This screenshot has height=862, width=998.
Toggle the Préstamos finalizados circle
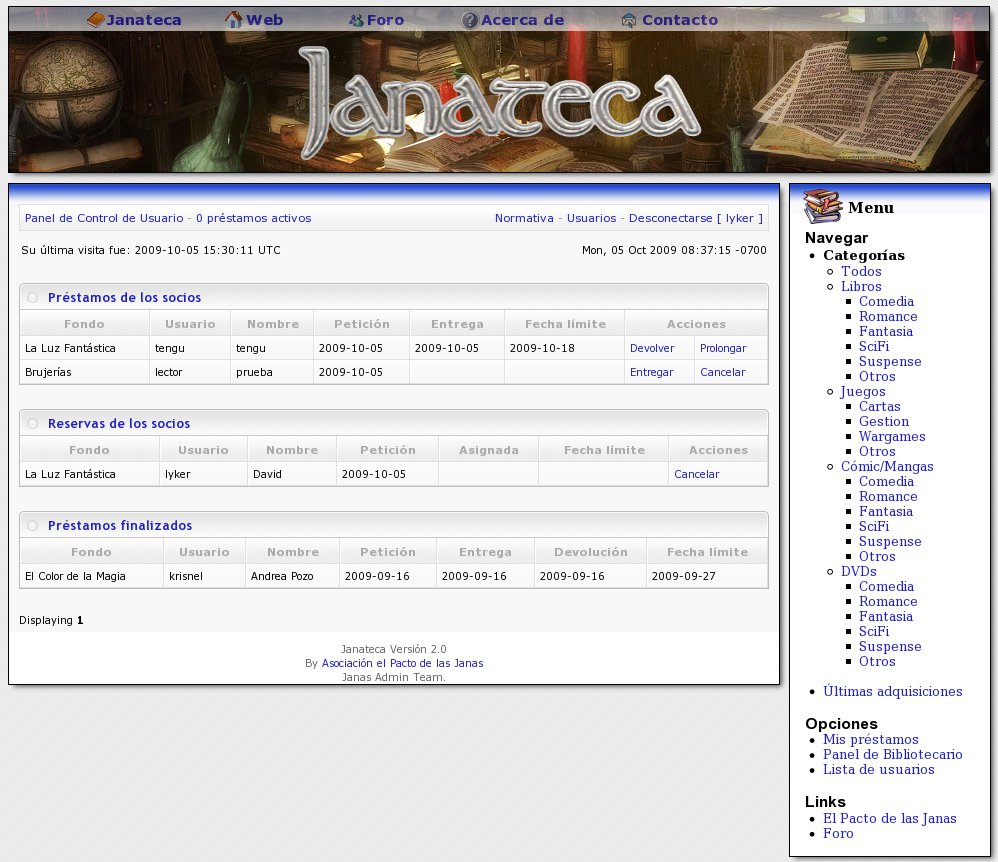point(33,526)
